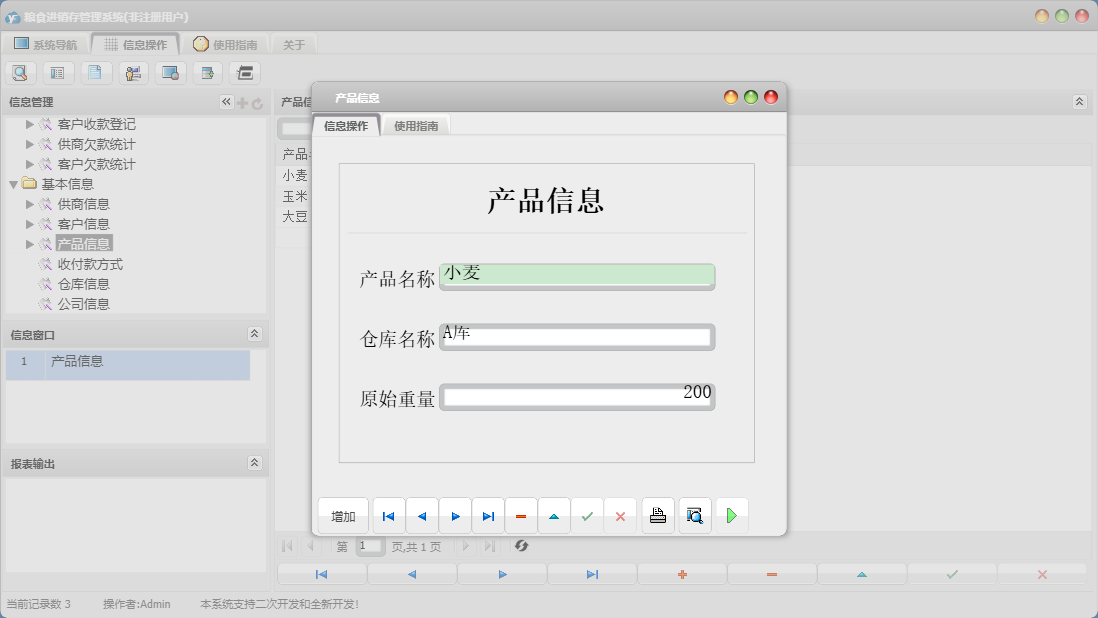Delete the record using the red minus icon
Viewport: 1098px width, 618px height.
521,515
